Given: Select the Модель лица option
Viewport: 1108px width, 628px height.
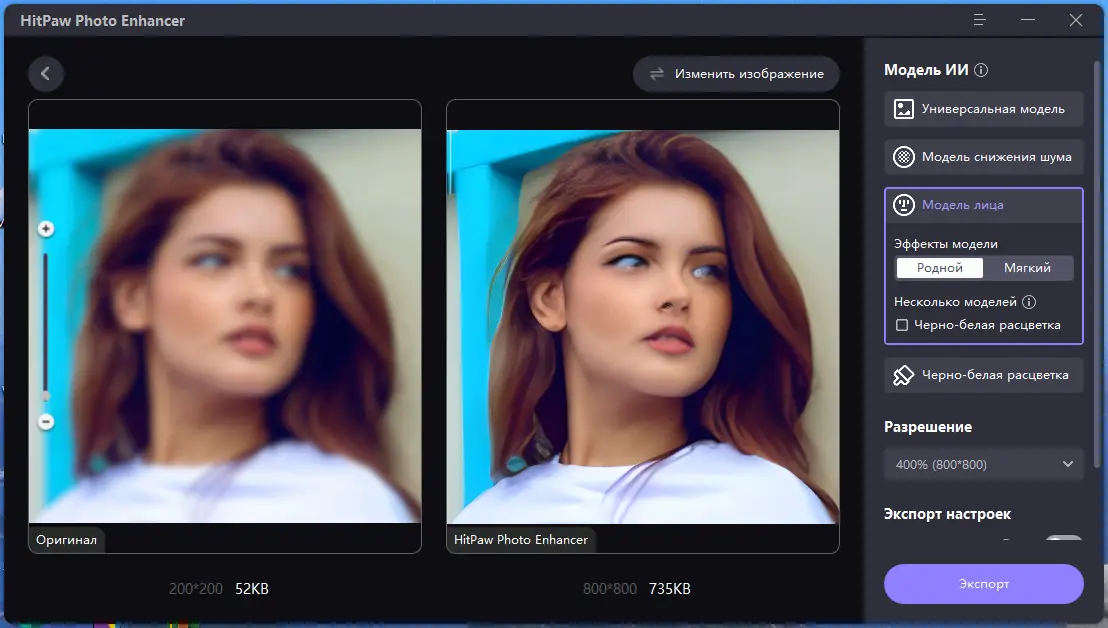Looking at the screenshot, I should click(x=984, y=205).
